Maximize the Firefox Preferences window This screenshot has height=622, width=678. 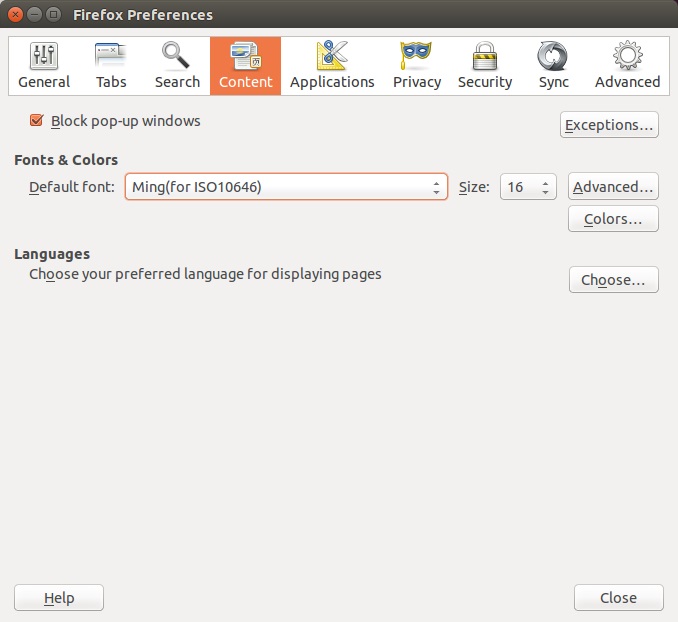(53, 14)
